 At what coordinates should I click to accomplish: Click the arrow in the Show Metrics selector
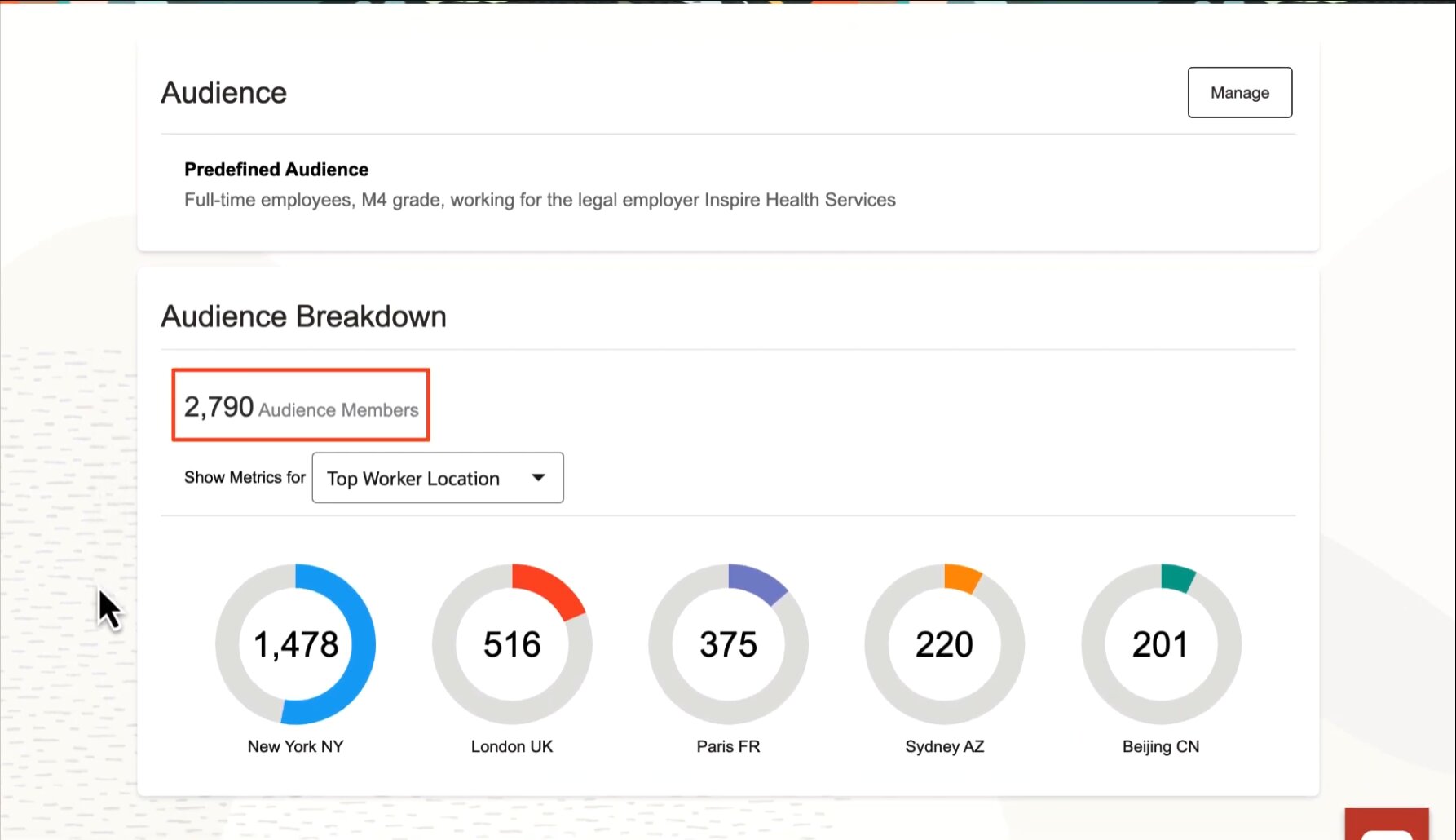(x=538, y=478)
